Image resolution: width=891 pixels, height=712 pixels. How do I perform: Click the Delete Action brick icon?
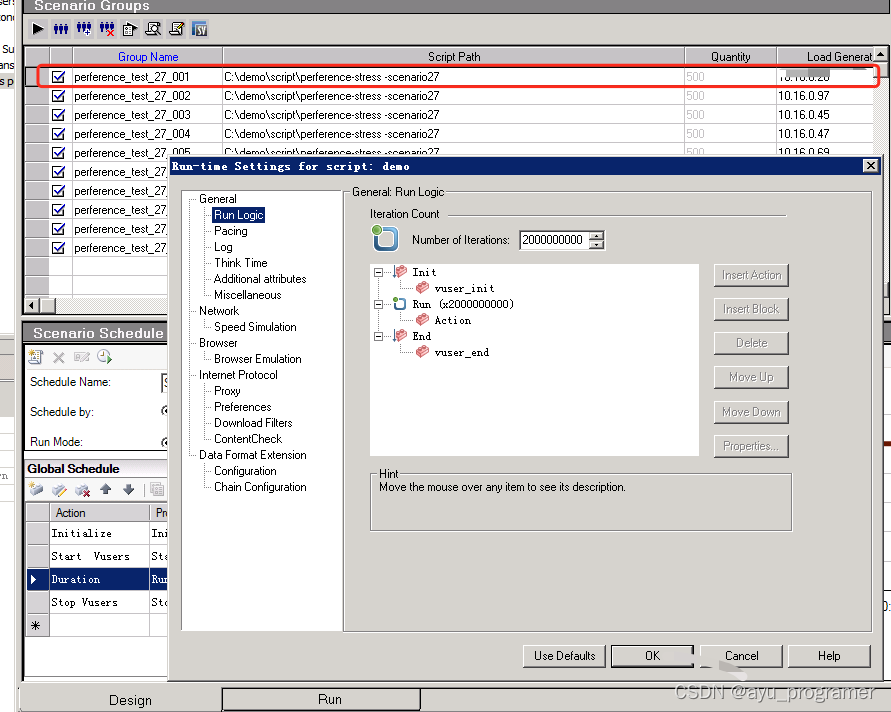click(82, 489)
